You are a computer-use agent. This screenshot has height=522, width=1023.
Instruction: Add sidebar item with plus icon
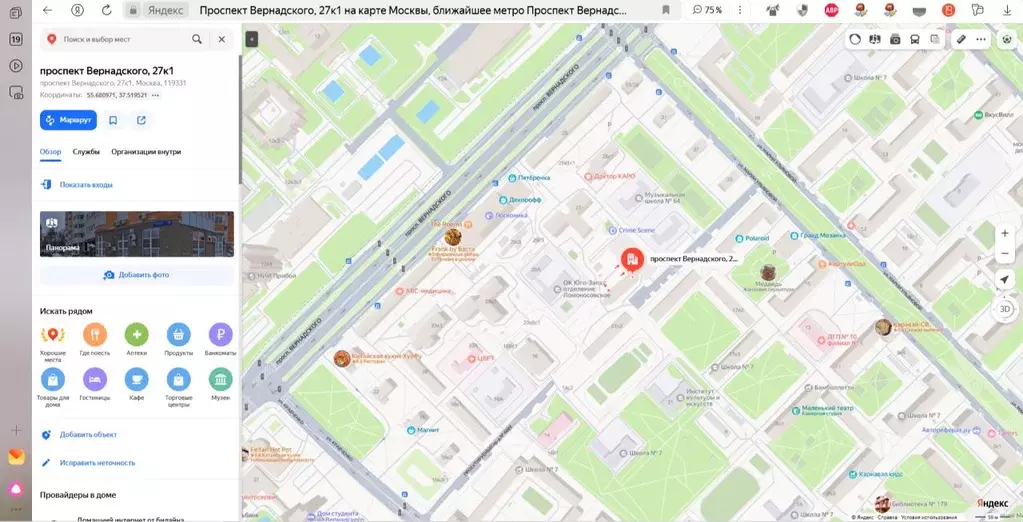coord(16,430)
